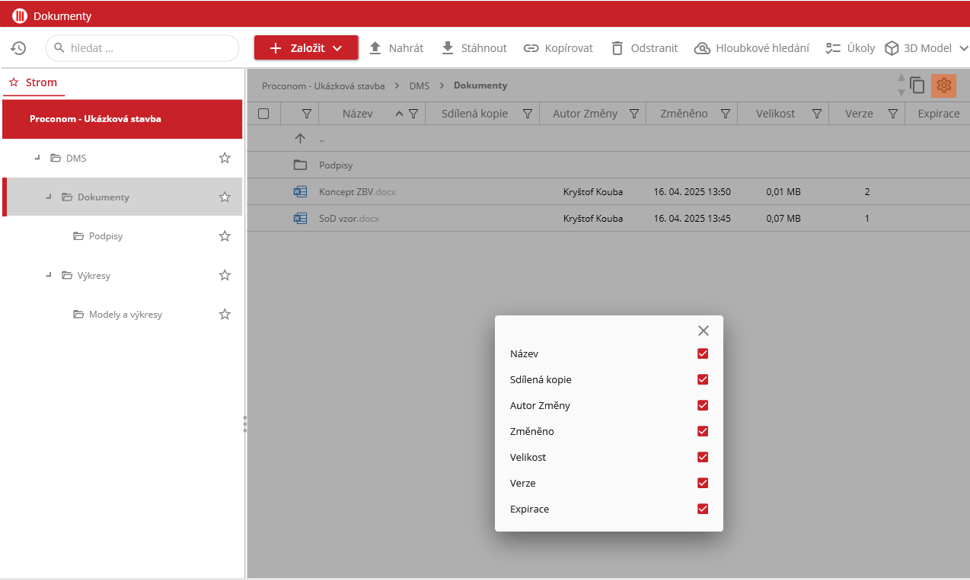
Task: Click the orange column settings gear
Action: point(943,86)
